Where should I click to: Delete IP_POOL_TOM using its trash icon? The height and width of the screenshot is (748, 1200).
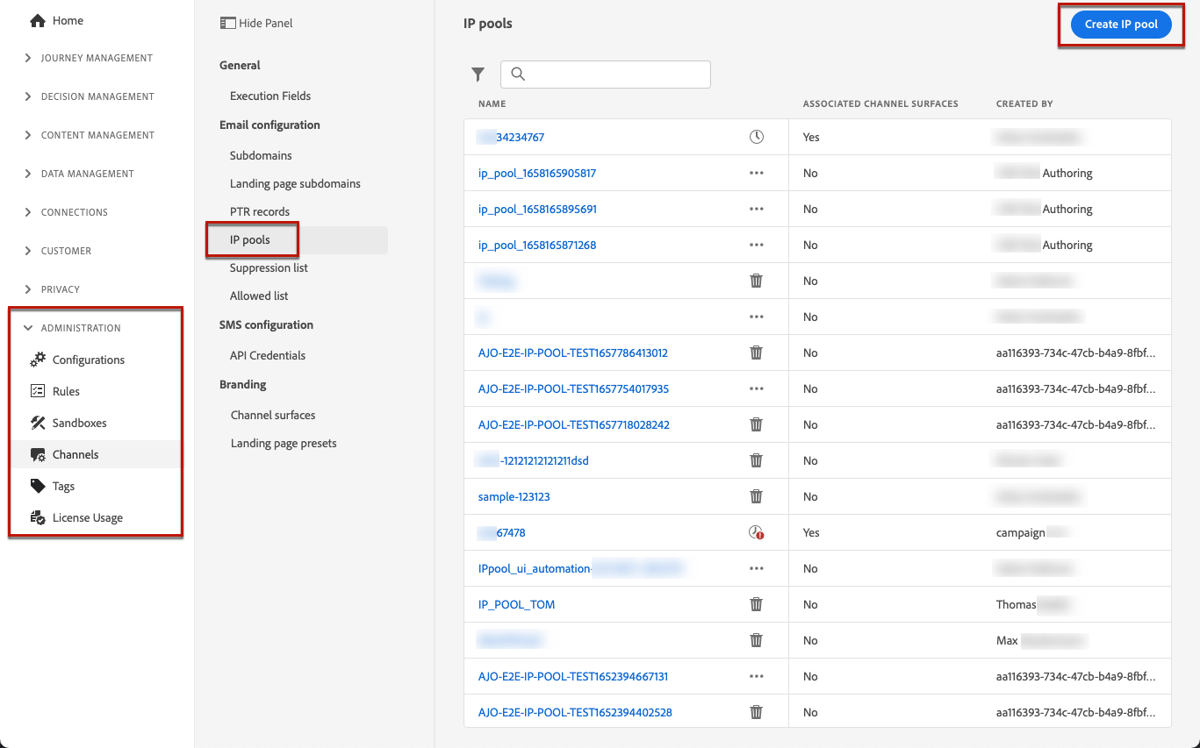pyautogui.click(x=756, y=604)
